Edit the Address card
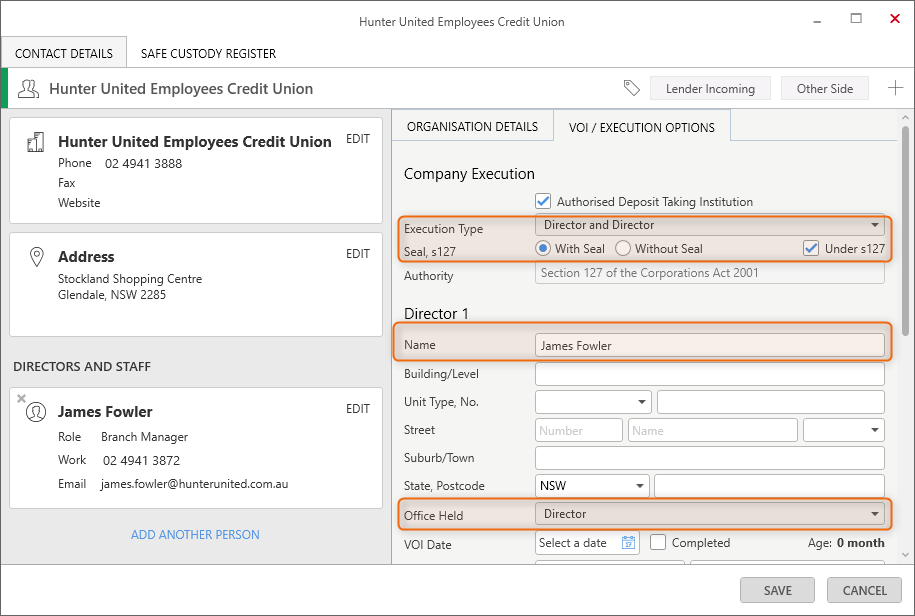 tap(358, 254)
